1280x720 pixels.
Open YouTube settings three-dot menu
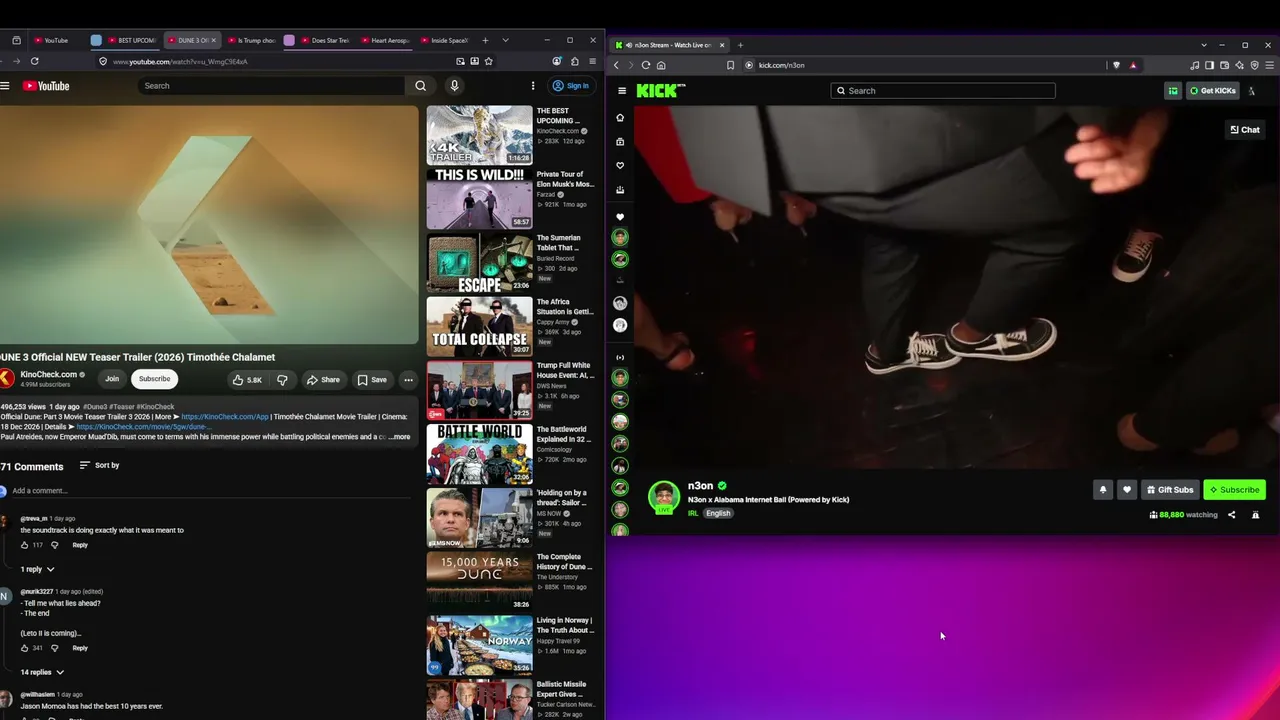point(532,86)
